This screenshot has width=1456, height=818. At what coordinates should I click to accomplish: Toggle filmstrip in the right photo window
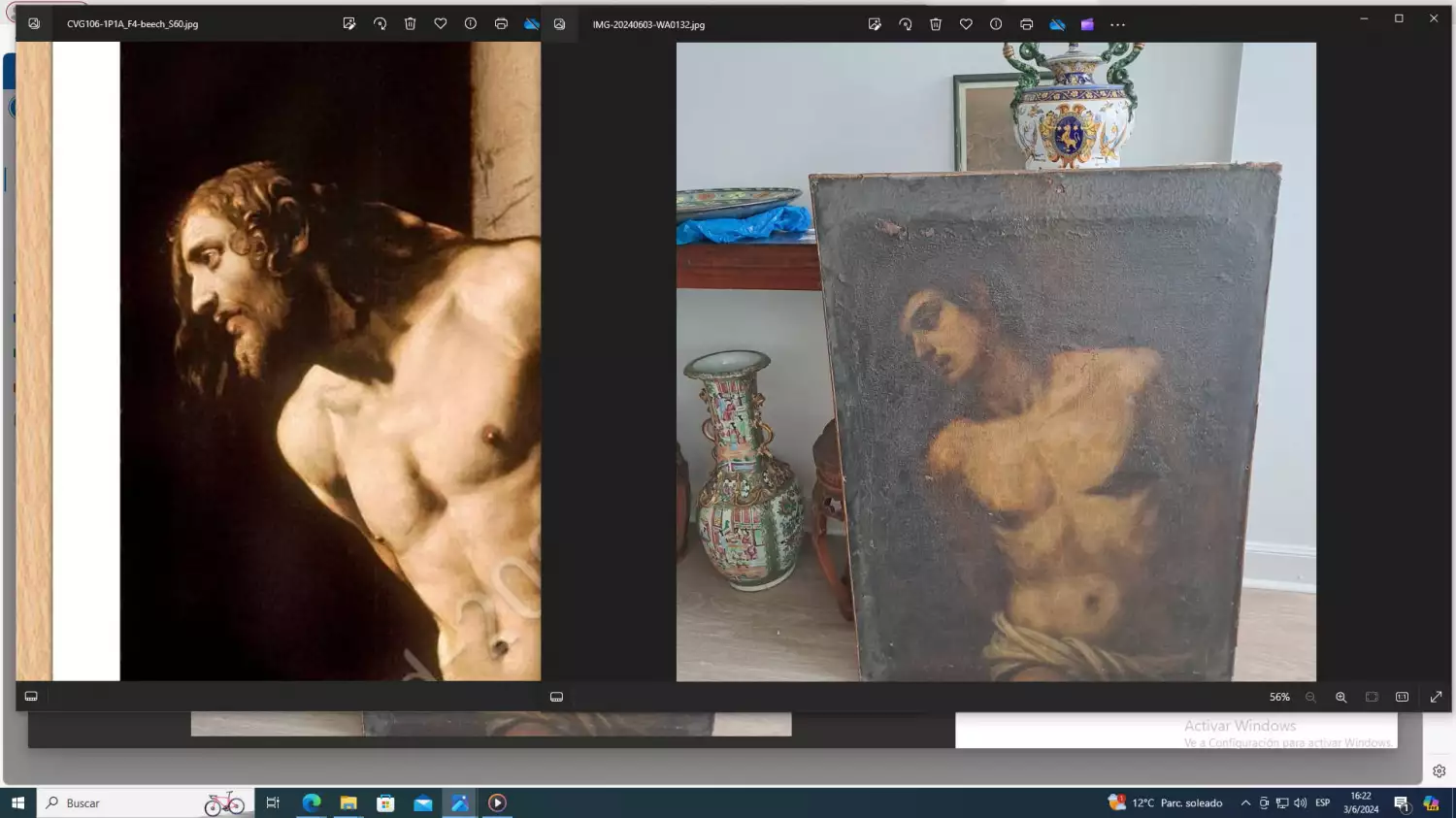point(556,697)
